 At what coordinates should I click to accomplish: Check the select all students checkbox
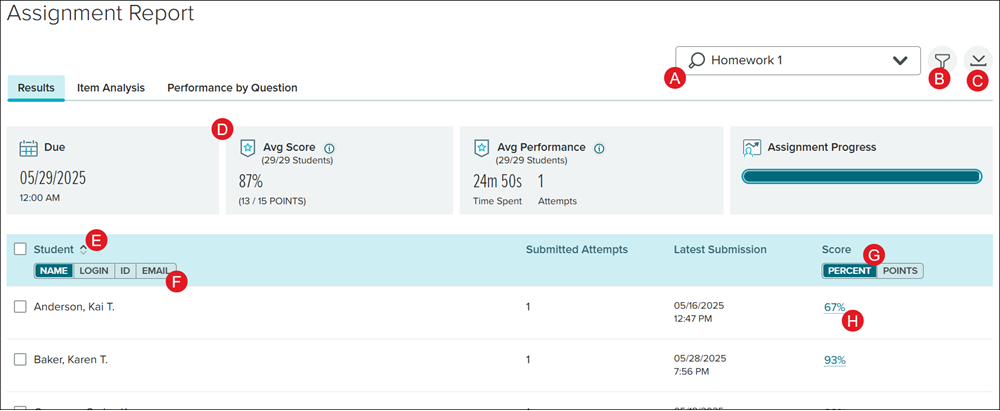[20, 249]
